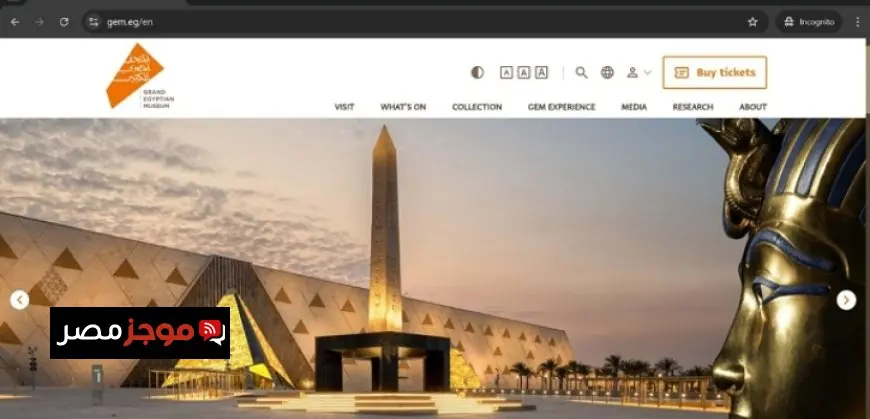Open the GEM EXPERIENCE menu
The image size is (870, 419).
point(562,107)
